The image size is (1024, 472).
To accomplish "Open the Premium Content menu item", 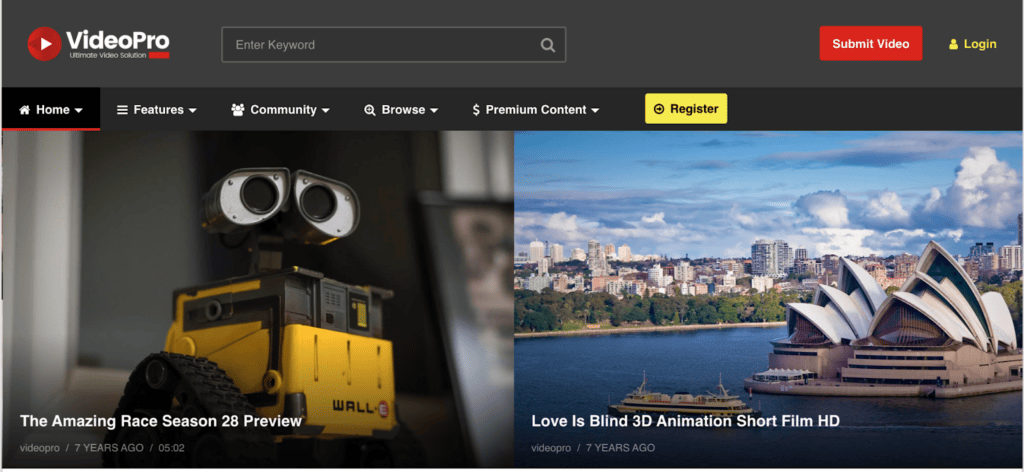I will click(536, 110).
